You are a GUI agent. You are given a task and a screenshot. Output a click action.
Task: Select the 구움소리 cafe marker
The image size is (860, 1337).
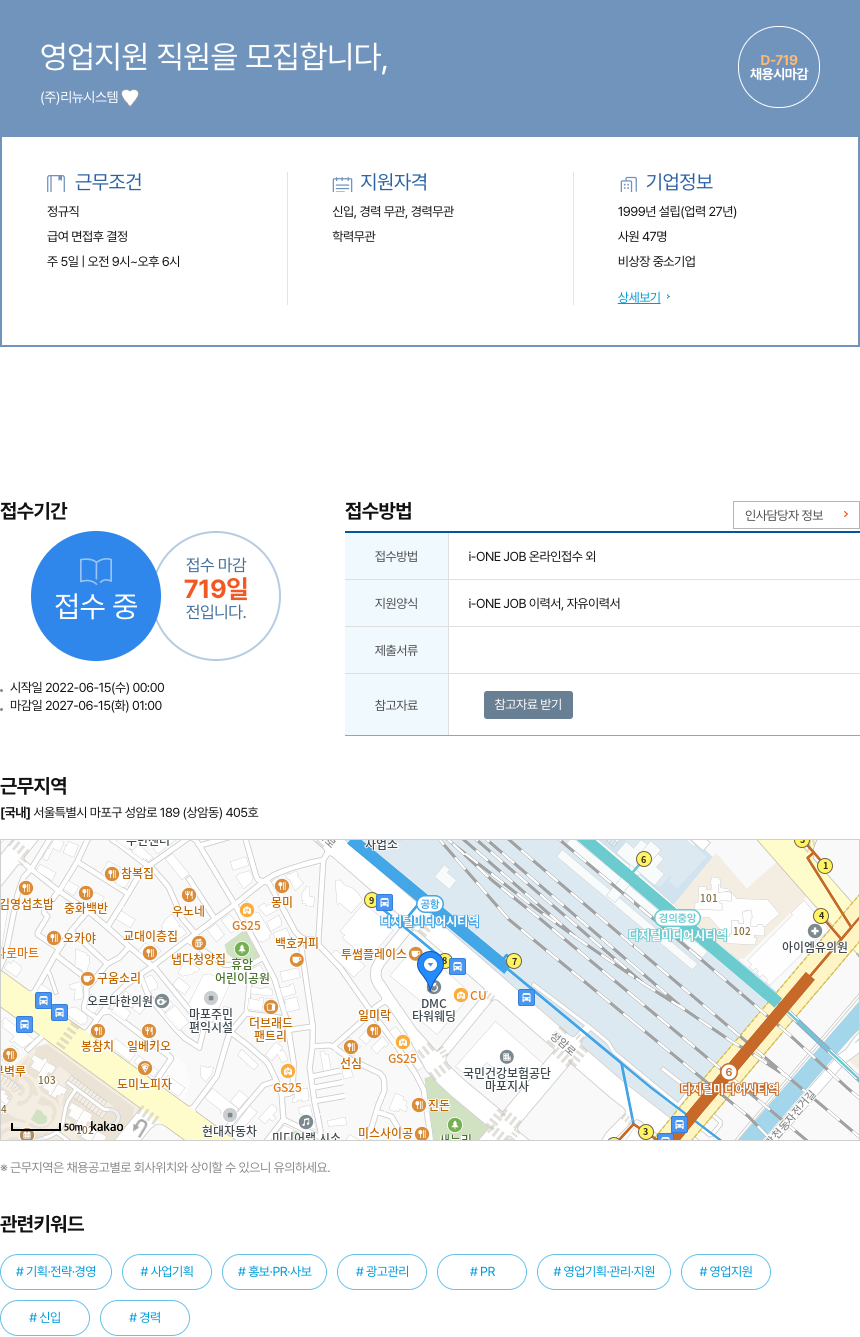[87, 978]
